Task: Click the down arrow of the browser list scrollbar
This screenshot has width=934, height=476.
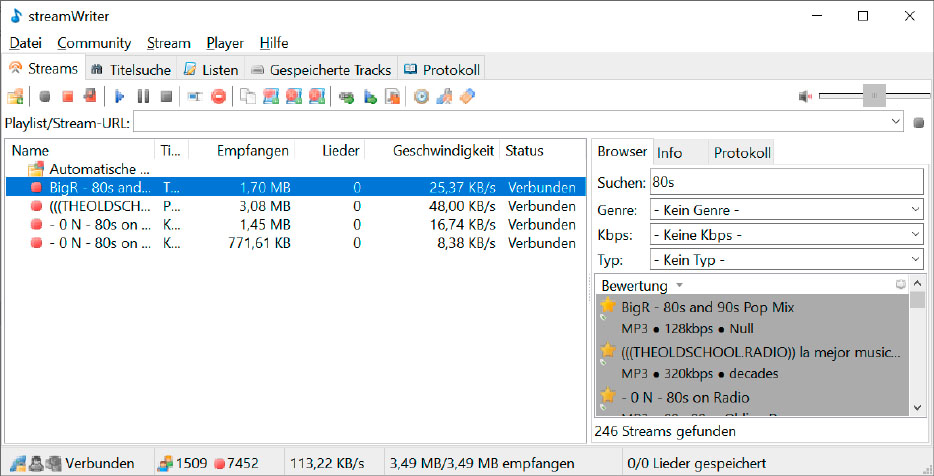Action: tap(918, 408)
